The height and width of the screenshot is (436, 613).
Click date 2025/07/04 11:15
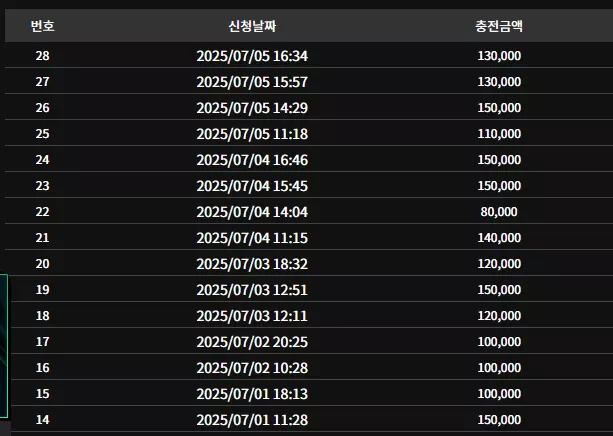point(252,238)
